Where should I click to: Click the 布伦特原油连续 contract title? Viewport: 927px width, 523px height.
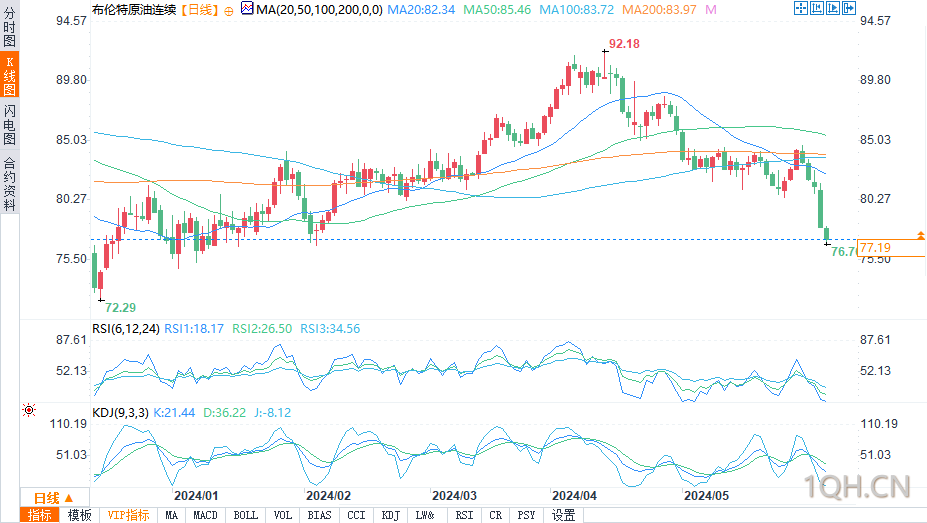click(x=134, y=9)
